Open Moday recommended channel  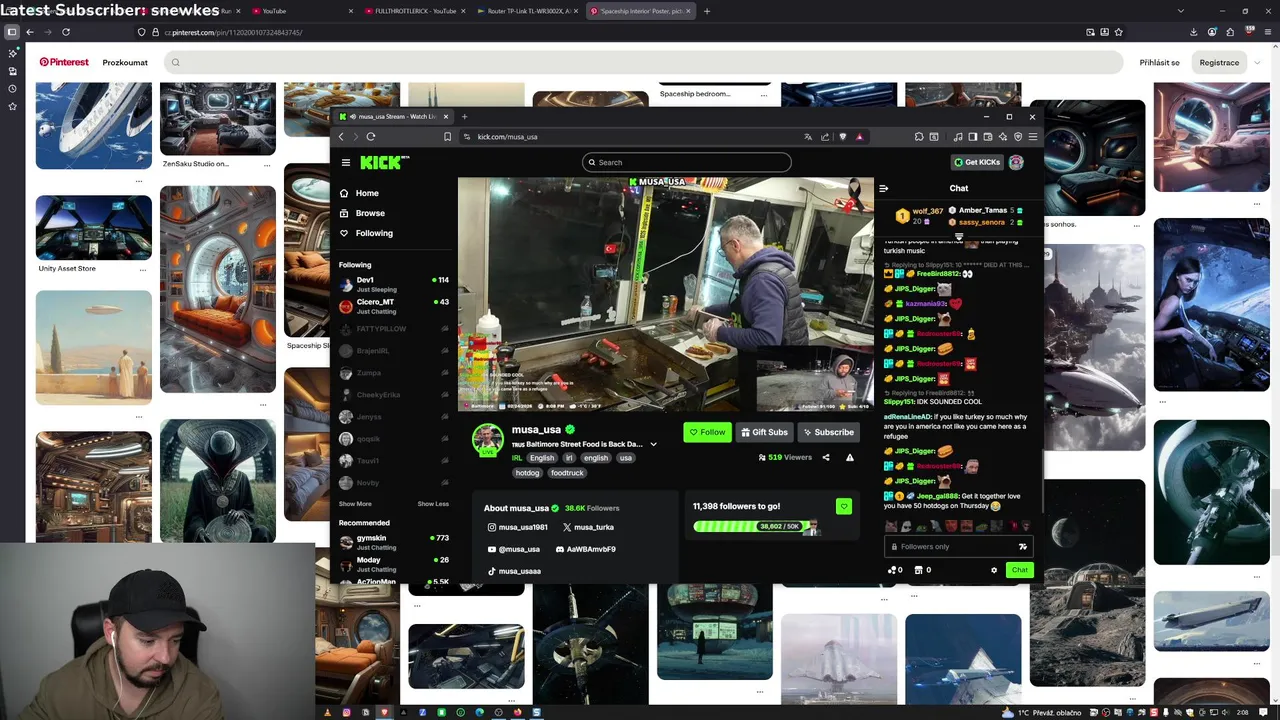tap(394, 564)
